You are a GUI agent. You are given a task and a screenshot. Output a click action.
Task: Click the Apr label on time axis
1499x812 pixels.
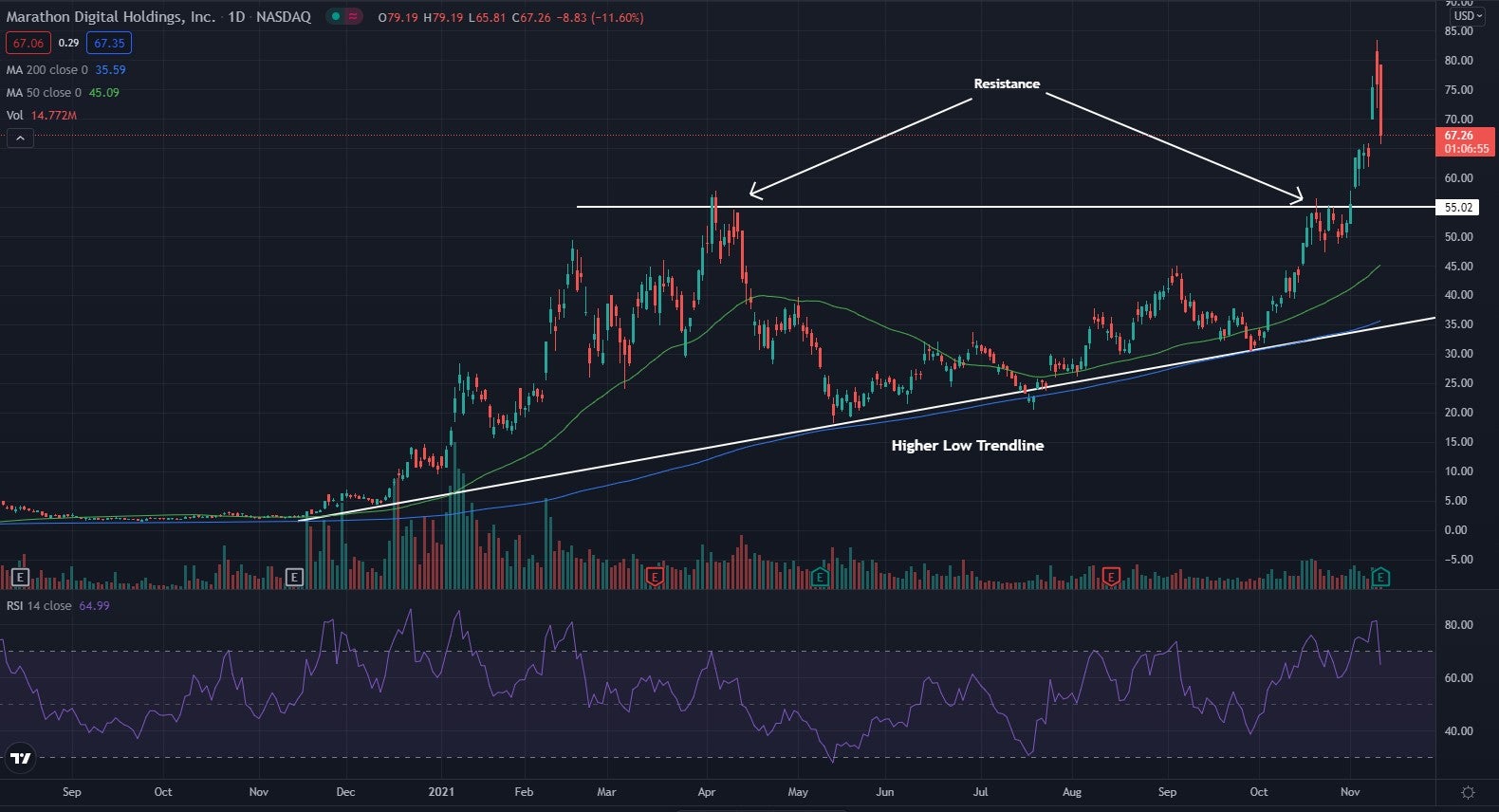[706, 792]
